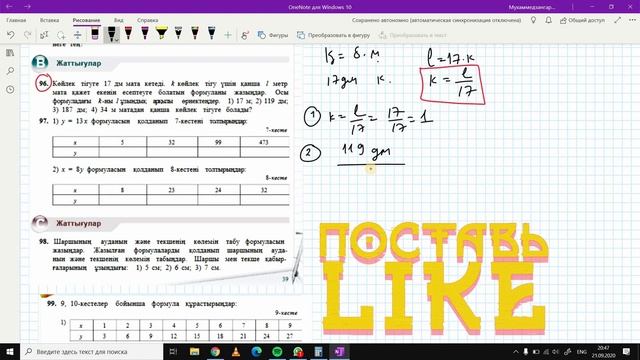Expand the hidden system tray icons
The image size is (640, 360).
pos(516,351)
